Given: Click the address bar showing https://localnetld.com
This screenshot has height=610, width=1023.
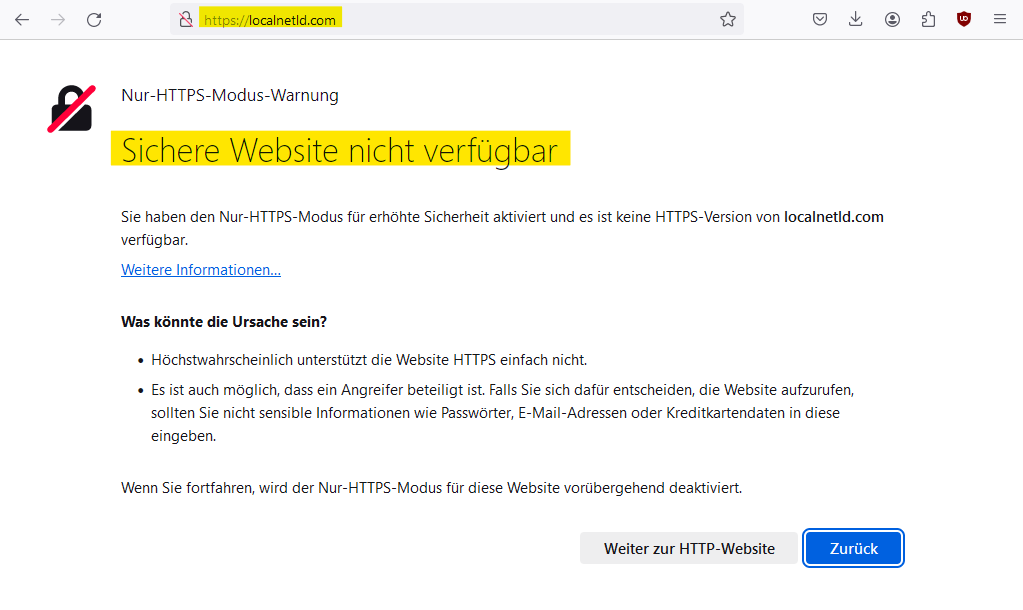Looking at the screenshot, I should 450,19.
